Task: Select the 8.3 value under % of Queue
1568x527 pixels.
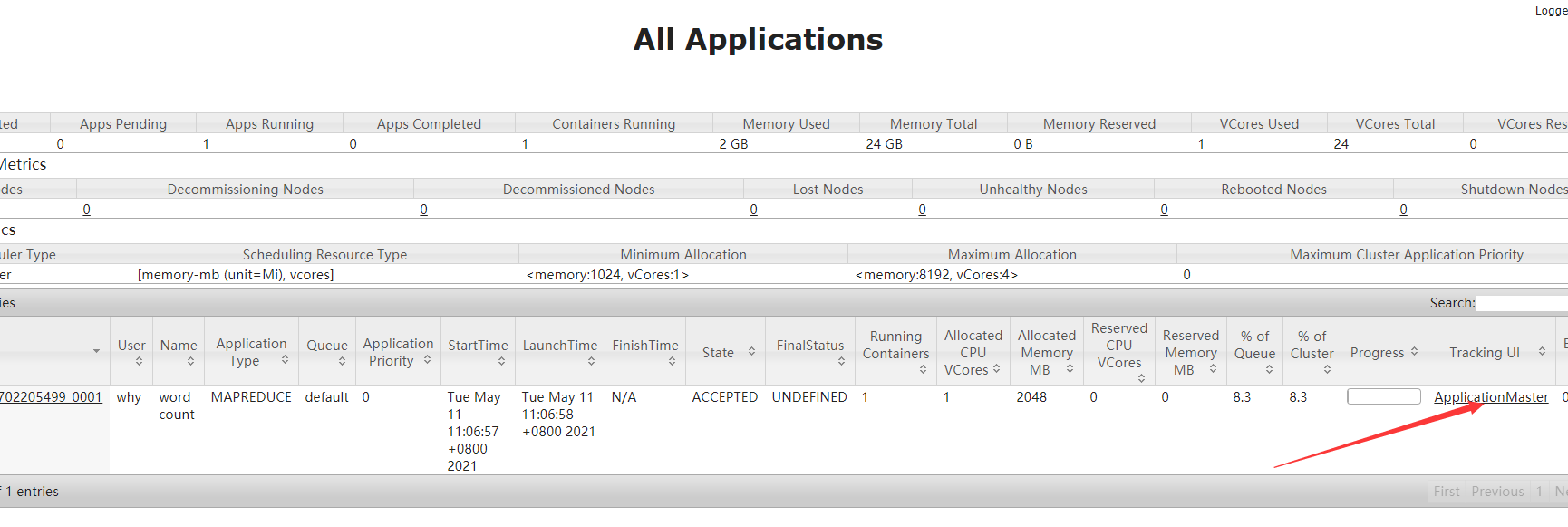Action: 1242,397
